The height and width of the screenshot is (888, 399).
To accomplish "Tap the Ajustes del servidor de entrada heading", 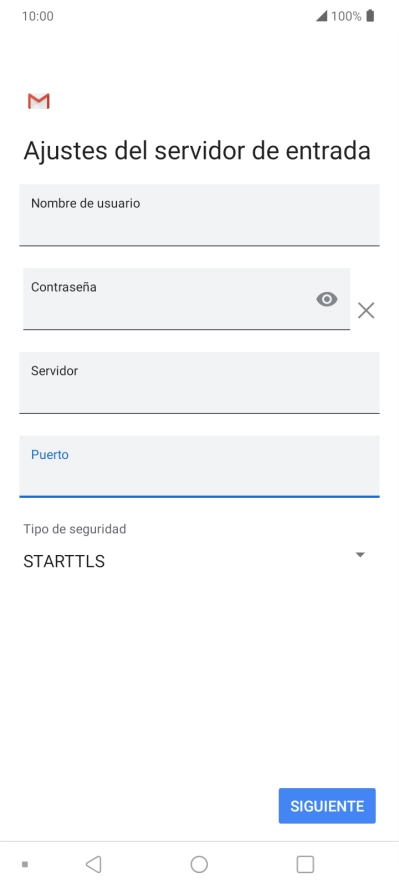I will click(x=197, y=151).
